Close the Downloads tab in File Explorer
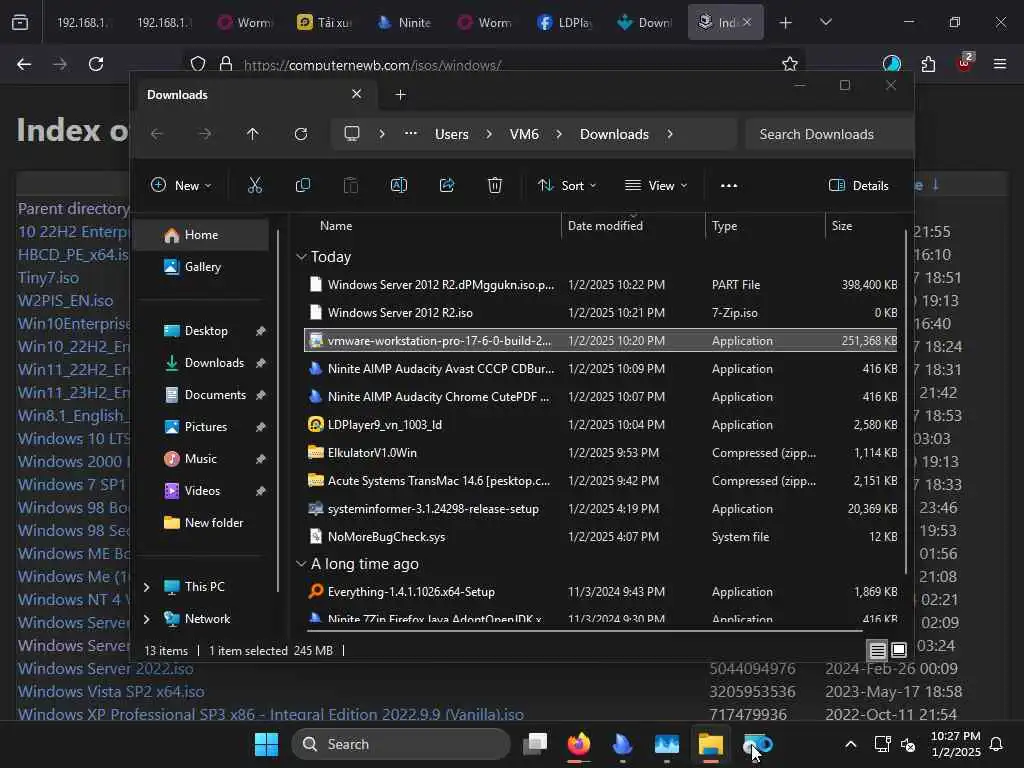Screen dimensions: 1024x768 coord(357,94)
